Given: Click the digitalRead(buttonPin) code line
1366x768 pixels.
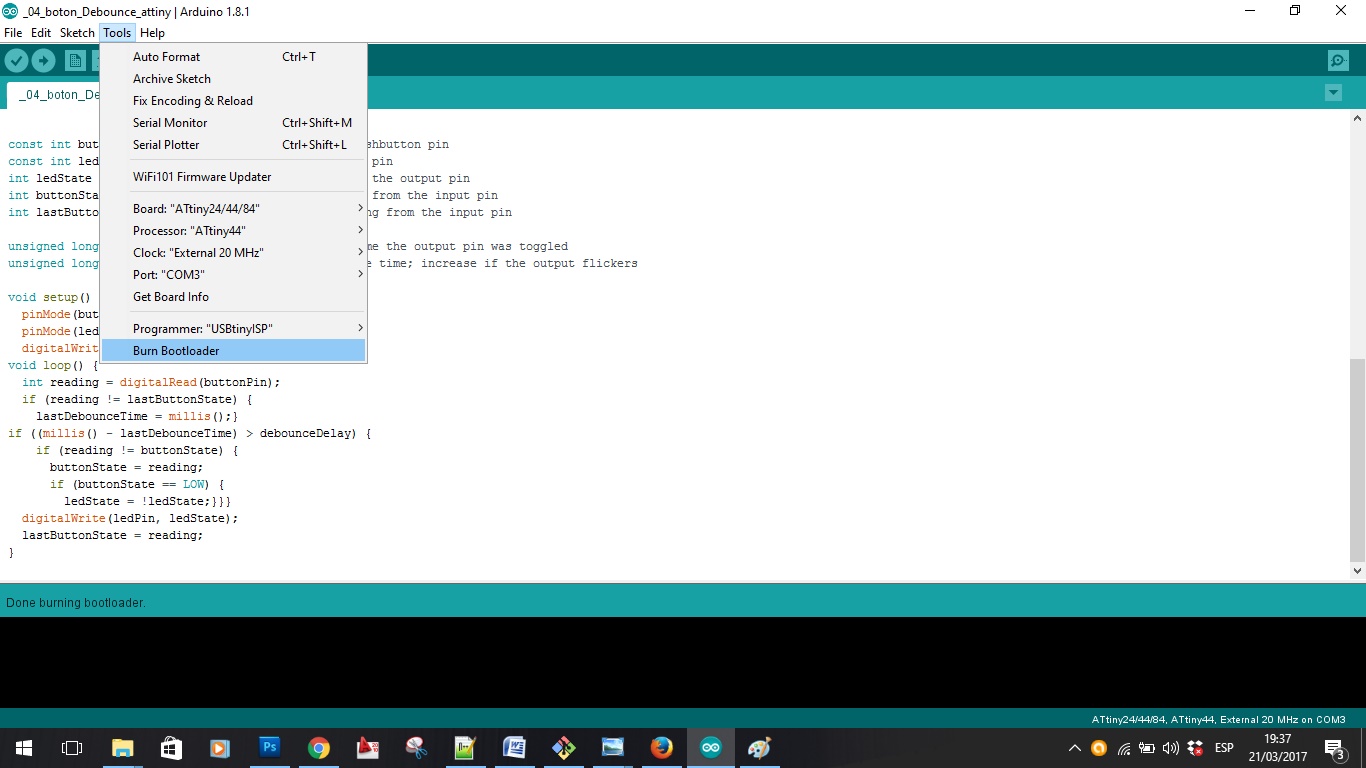Looking at the screenshot, I should point(151,382).
